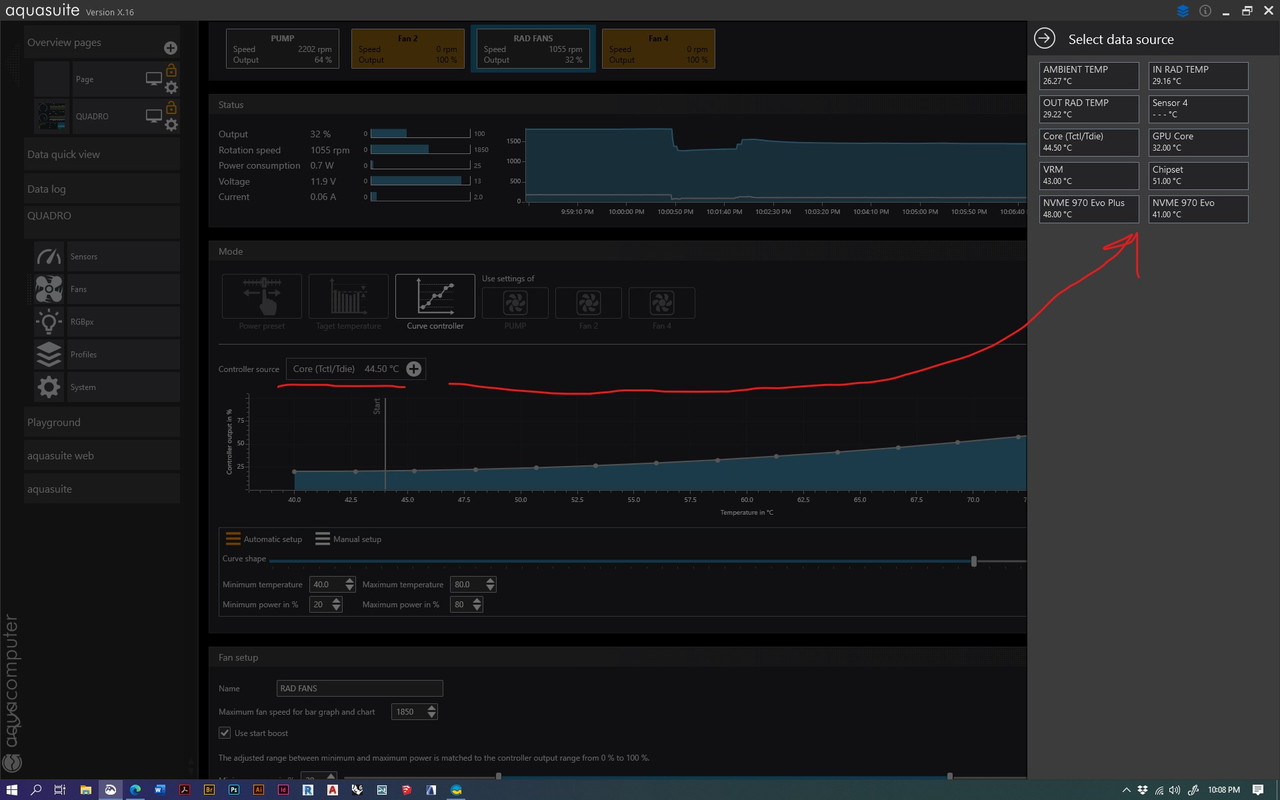
Task: Select Manual setup option
Action: click(348, 539)
